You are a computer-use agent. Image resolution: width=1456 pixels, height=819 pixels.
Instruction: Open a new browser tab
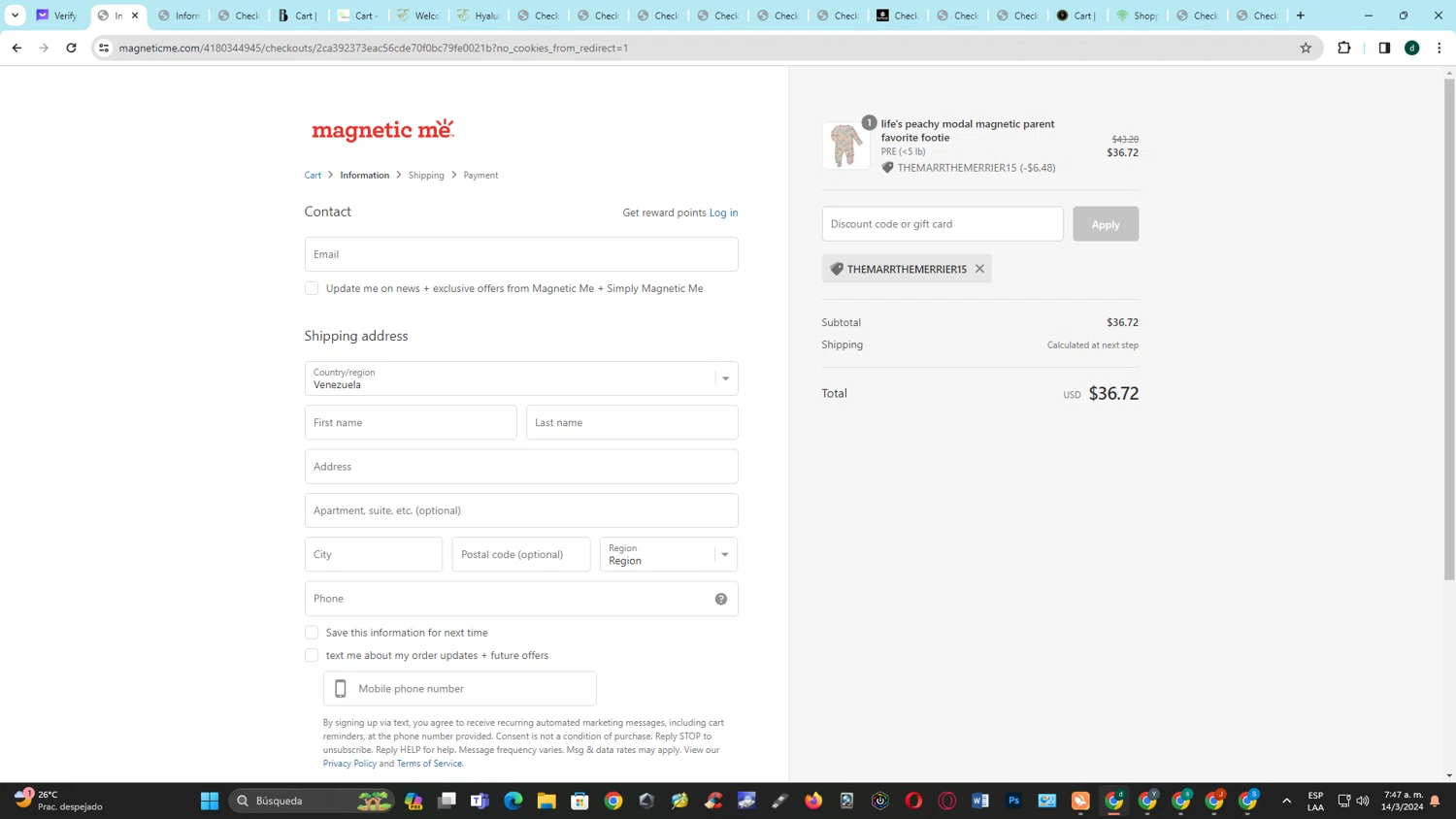pyautogui.click(x=1301, y=16)
